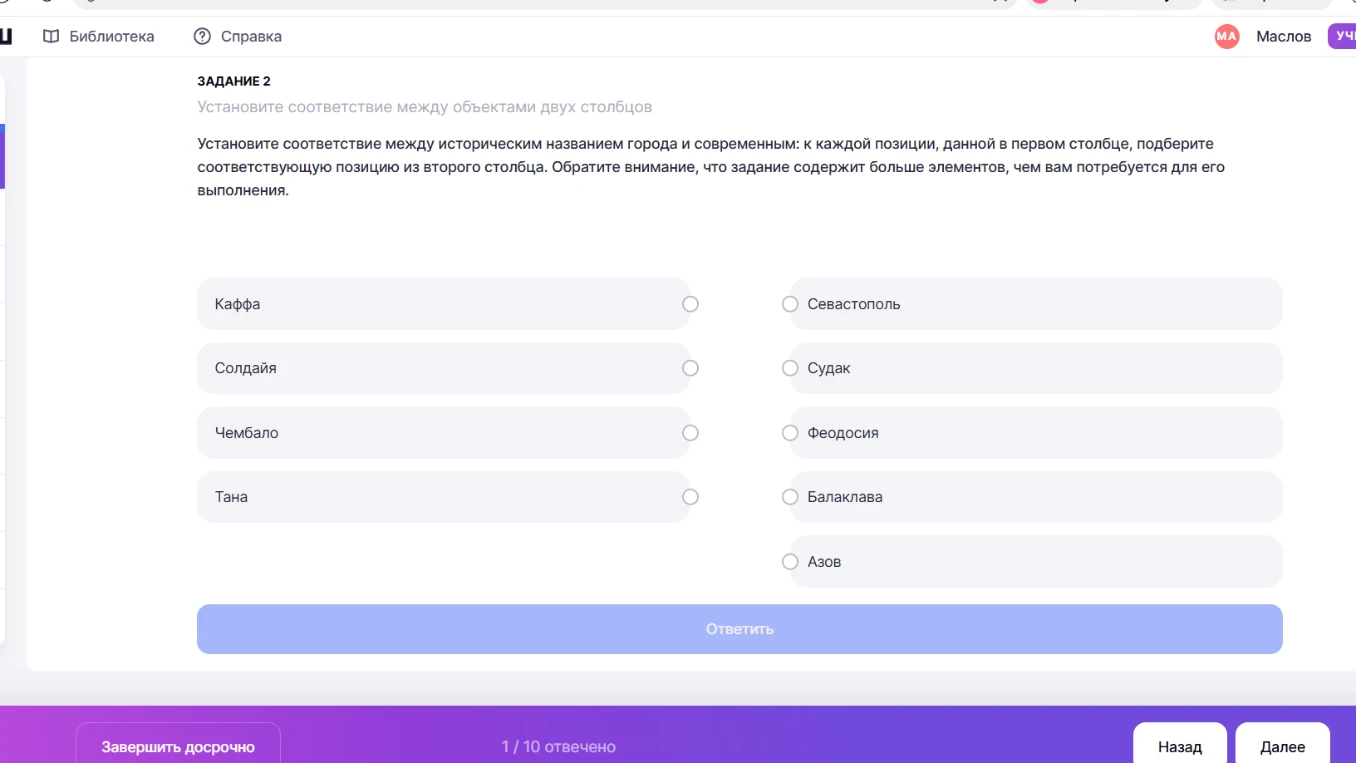Click the Солдайя text
The width and height of the screenshot is (1356, 763).
tap(246, 368)
